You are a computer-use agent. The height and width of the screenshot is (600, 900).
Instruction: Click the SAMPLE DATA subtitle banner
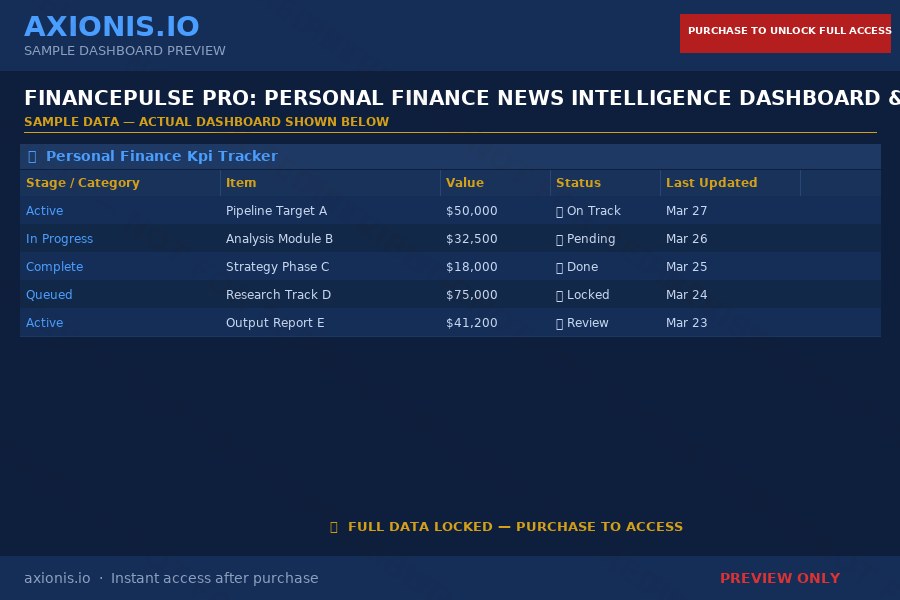click(x=206, y=121)
